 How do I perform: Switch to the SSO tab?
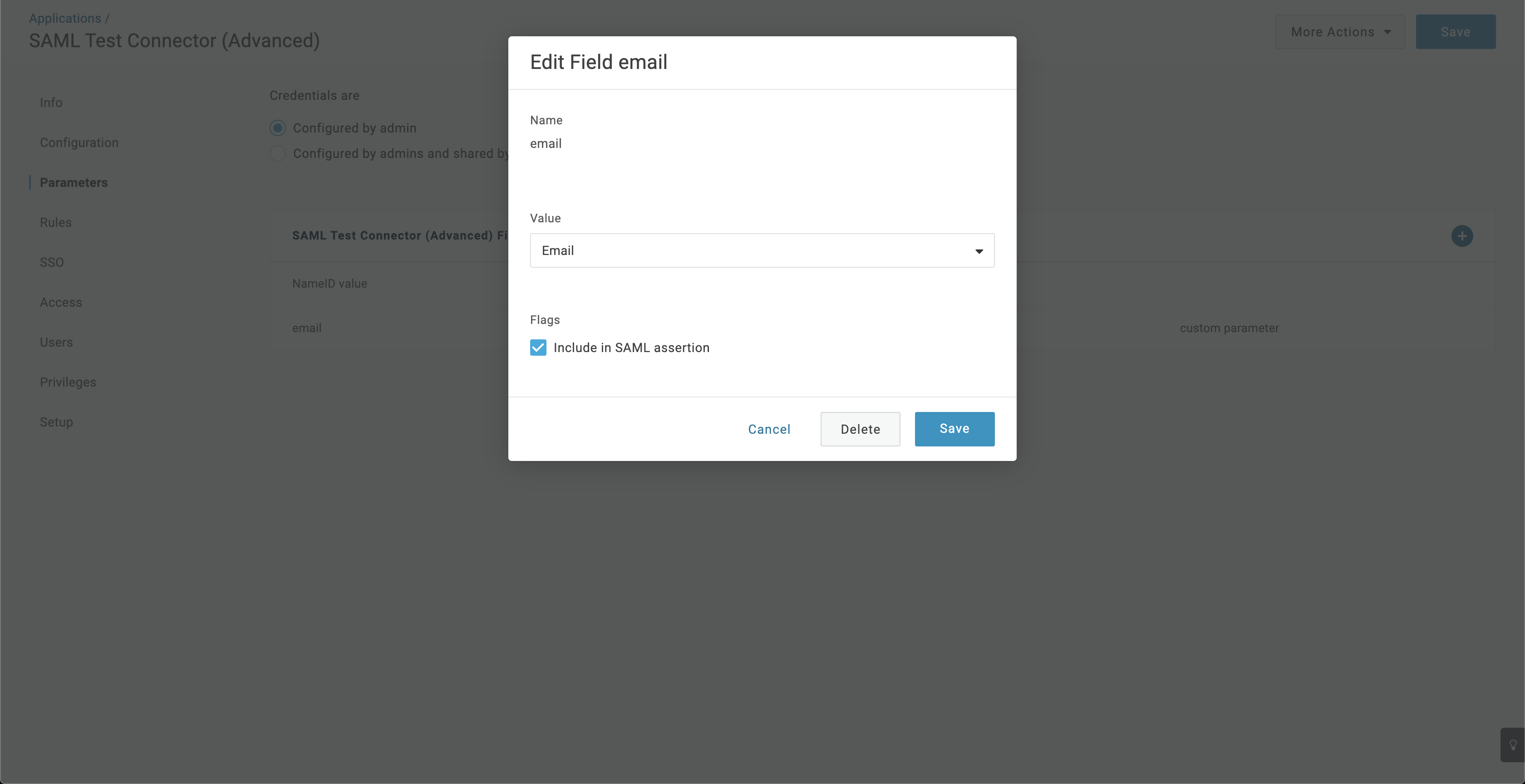coord(51,262)
